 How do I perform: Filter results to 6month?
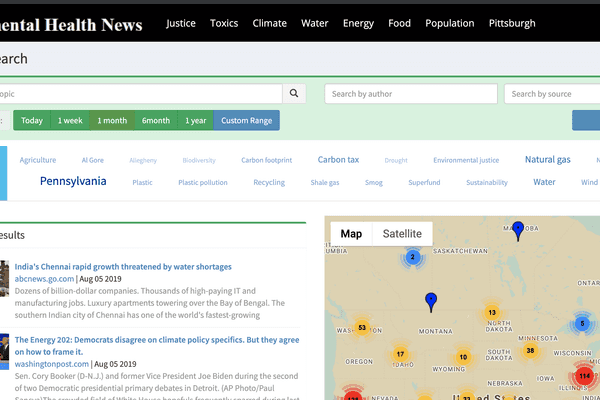pos(156,121)
